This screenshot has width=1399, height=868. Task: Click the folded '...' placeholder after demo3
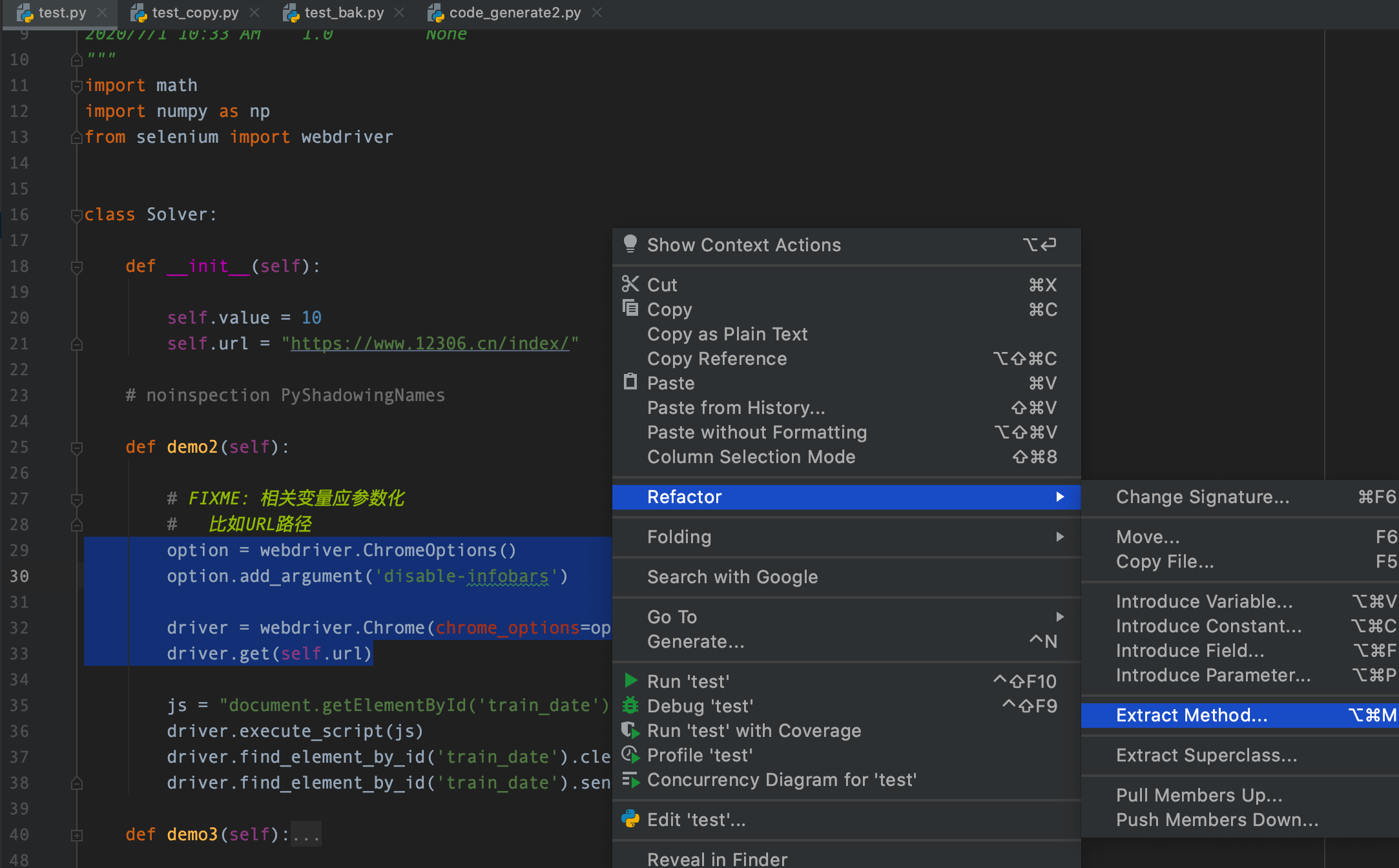[306, 835]
